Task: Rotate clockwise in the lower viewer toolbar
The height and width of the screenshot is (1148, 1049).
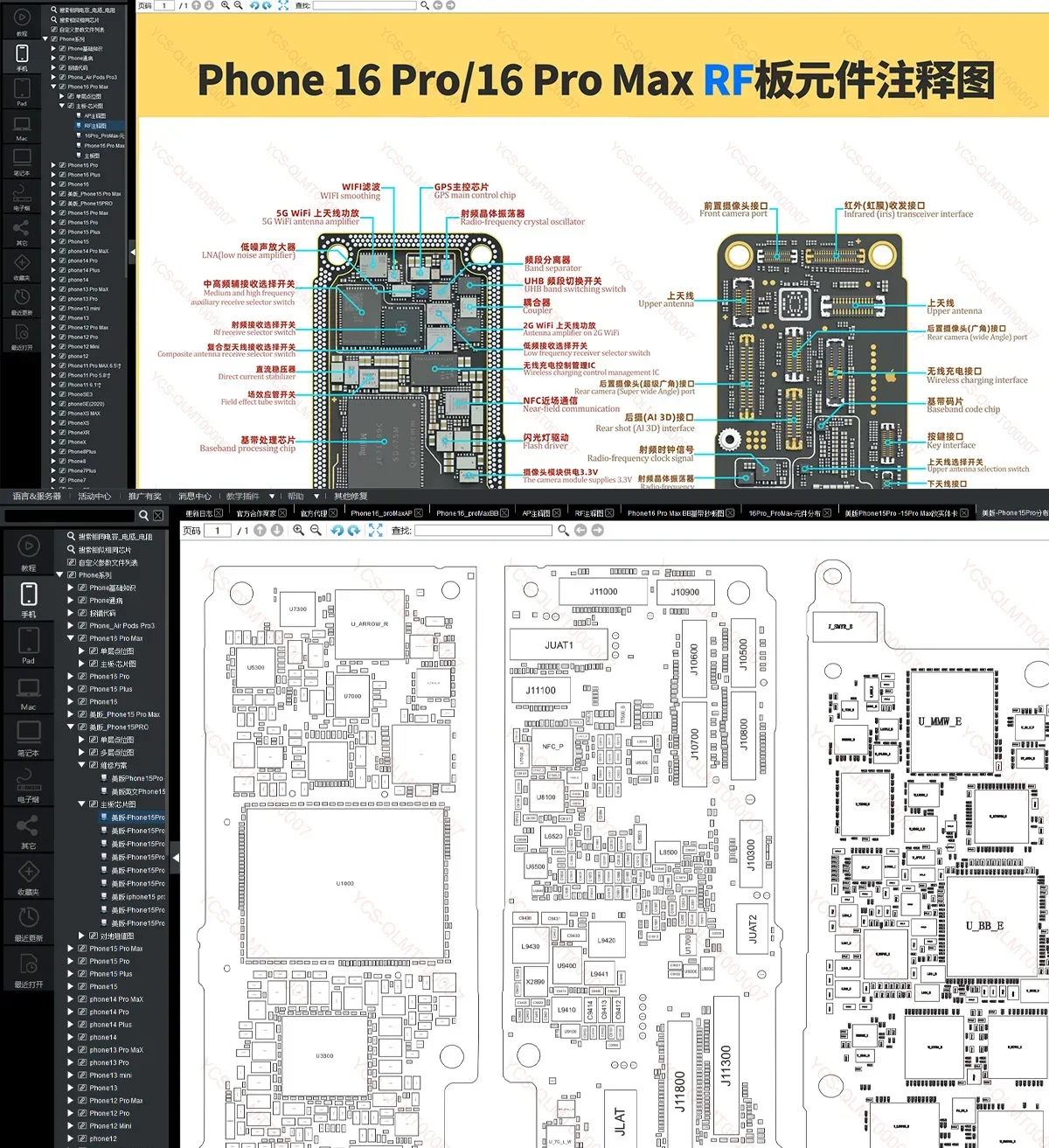Action: (354, 531)
